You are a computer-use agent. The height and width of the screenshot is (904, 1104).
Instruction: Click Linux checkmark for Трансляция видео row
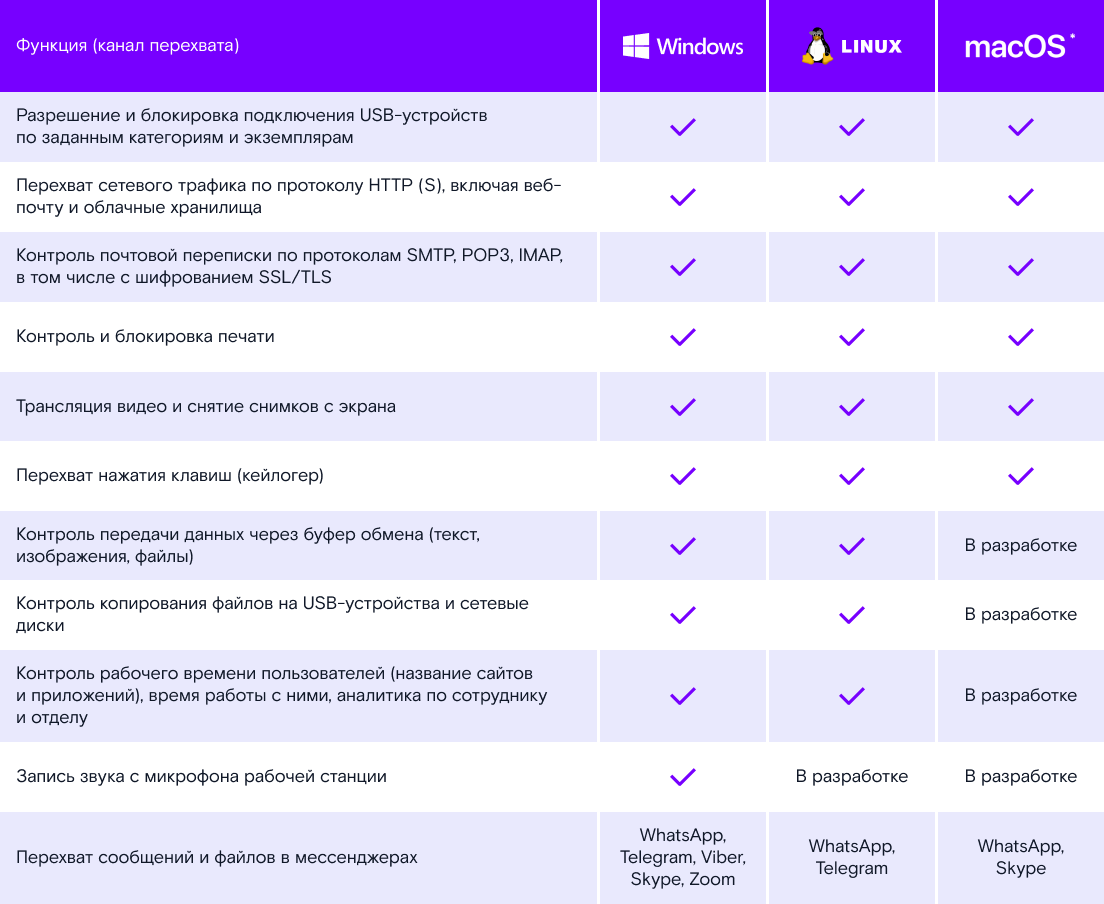pyautogui.click(x=851, y=406)
